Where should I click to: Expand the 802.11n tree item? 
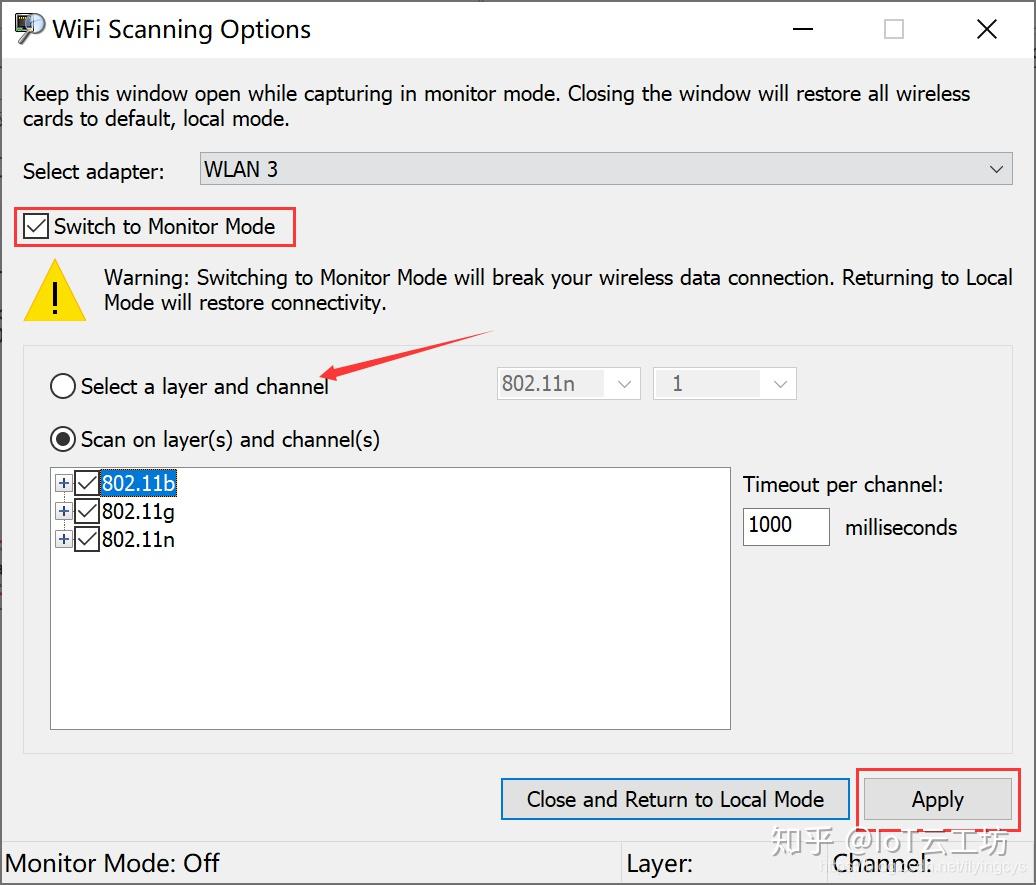click(63, 539)
